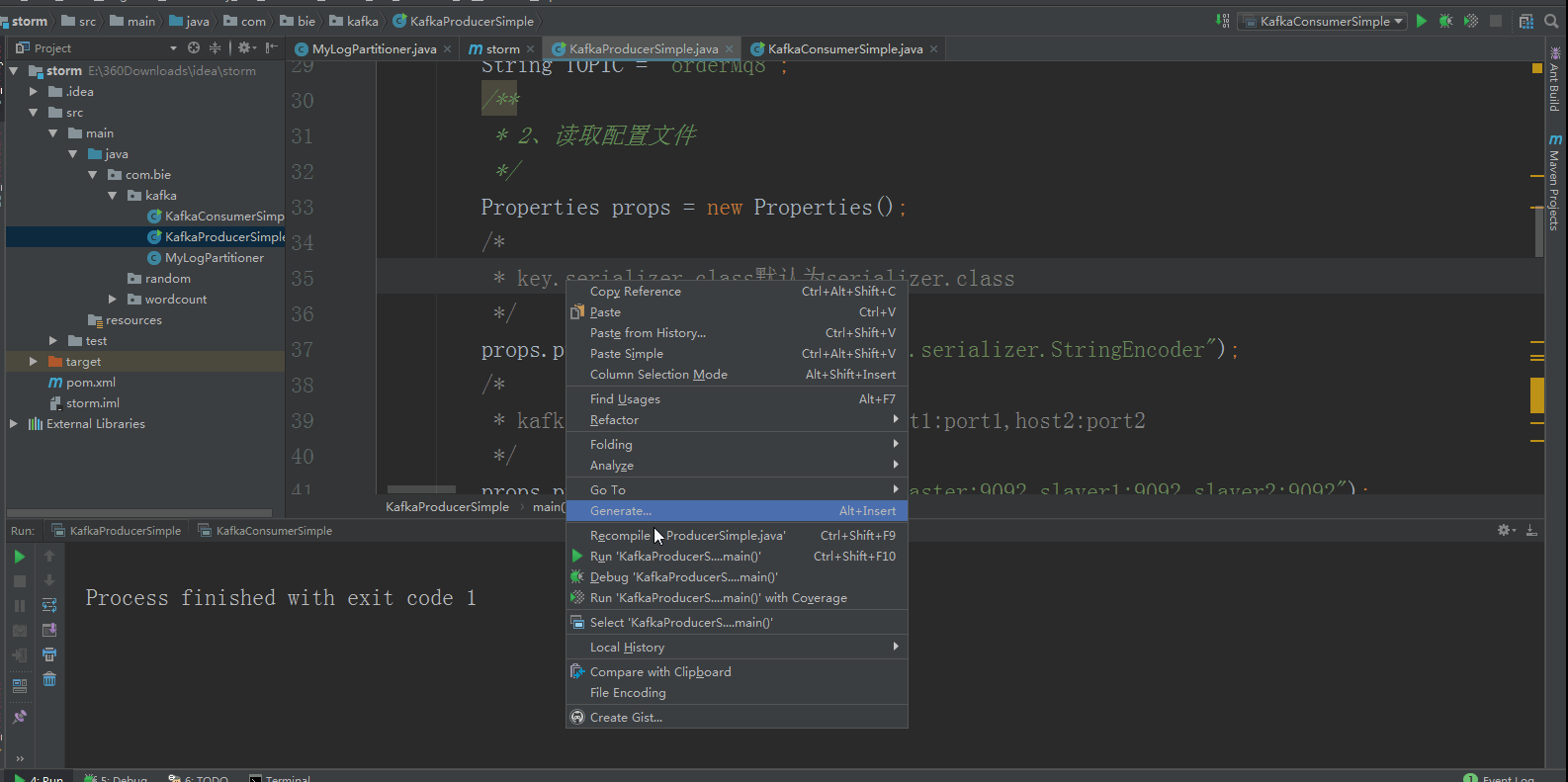Click the green Debug bug icon in toolbar
Image resolution: width=1568 pixels, height=782 pixels.
click(x=1446, y=21)
